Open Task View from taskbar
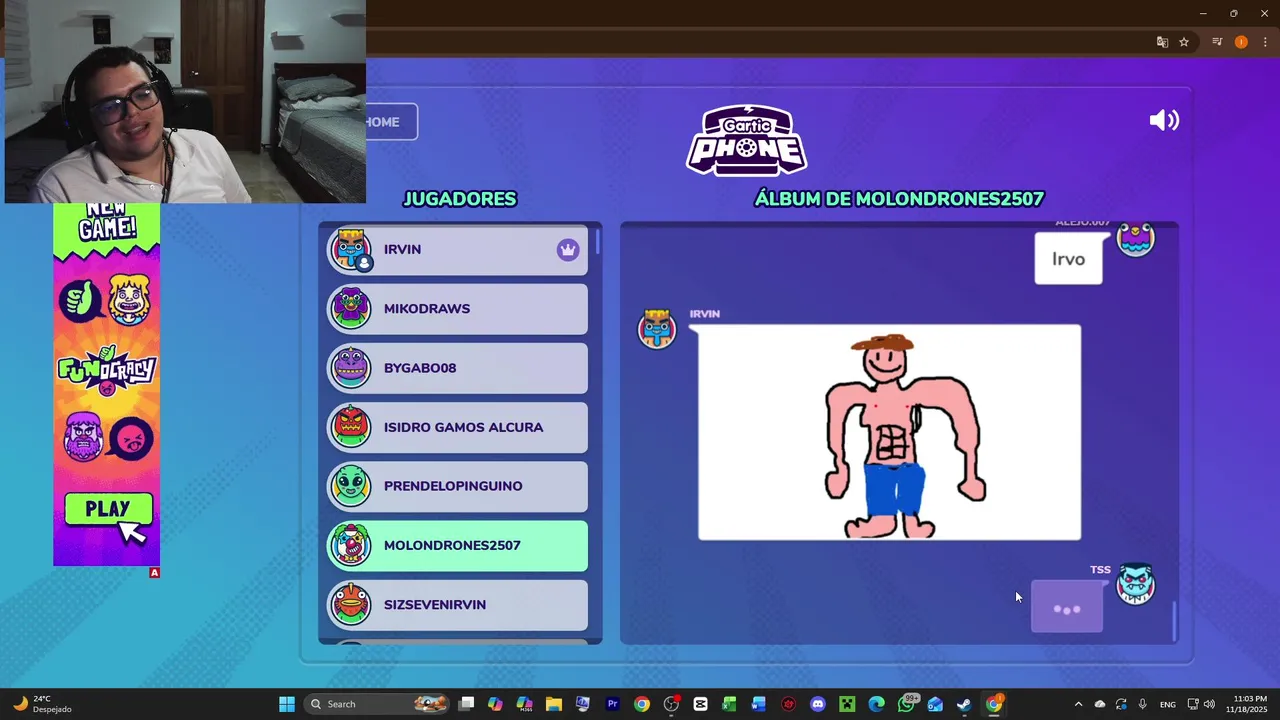Screen dimensions: 1280x720 [x=467, y=704]
